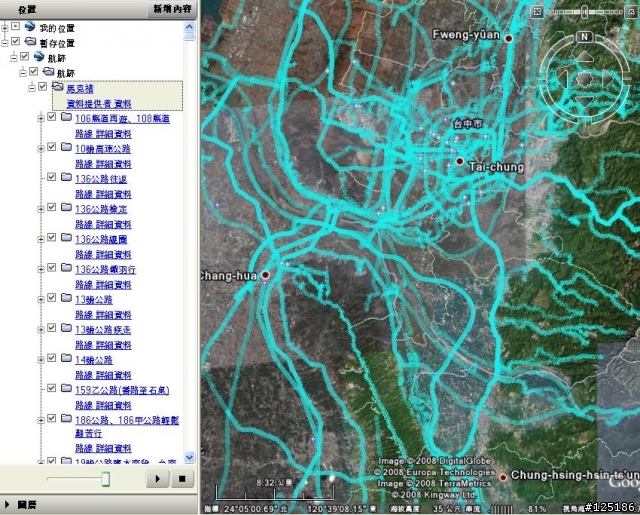Screen dimensions: 640x515
Task: Click the N north-reset compass button
Action: [x=584, y=37]
